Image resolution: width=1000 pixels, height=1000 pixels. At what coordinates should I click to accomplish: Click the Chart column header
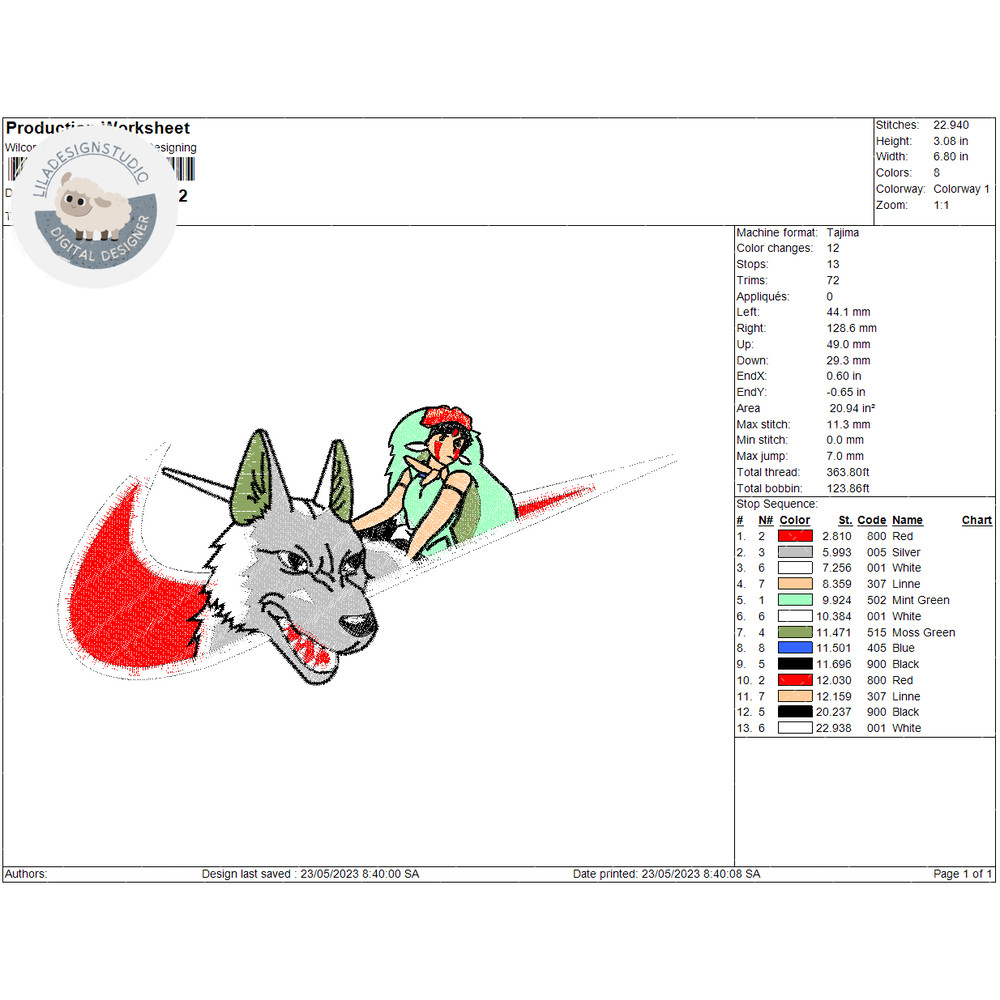(x=976, y=520)
